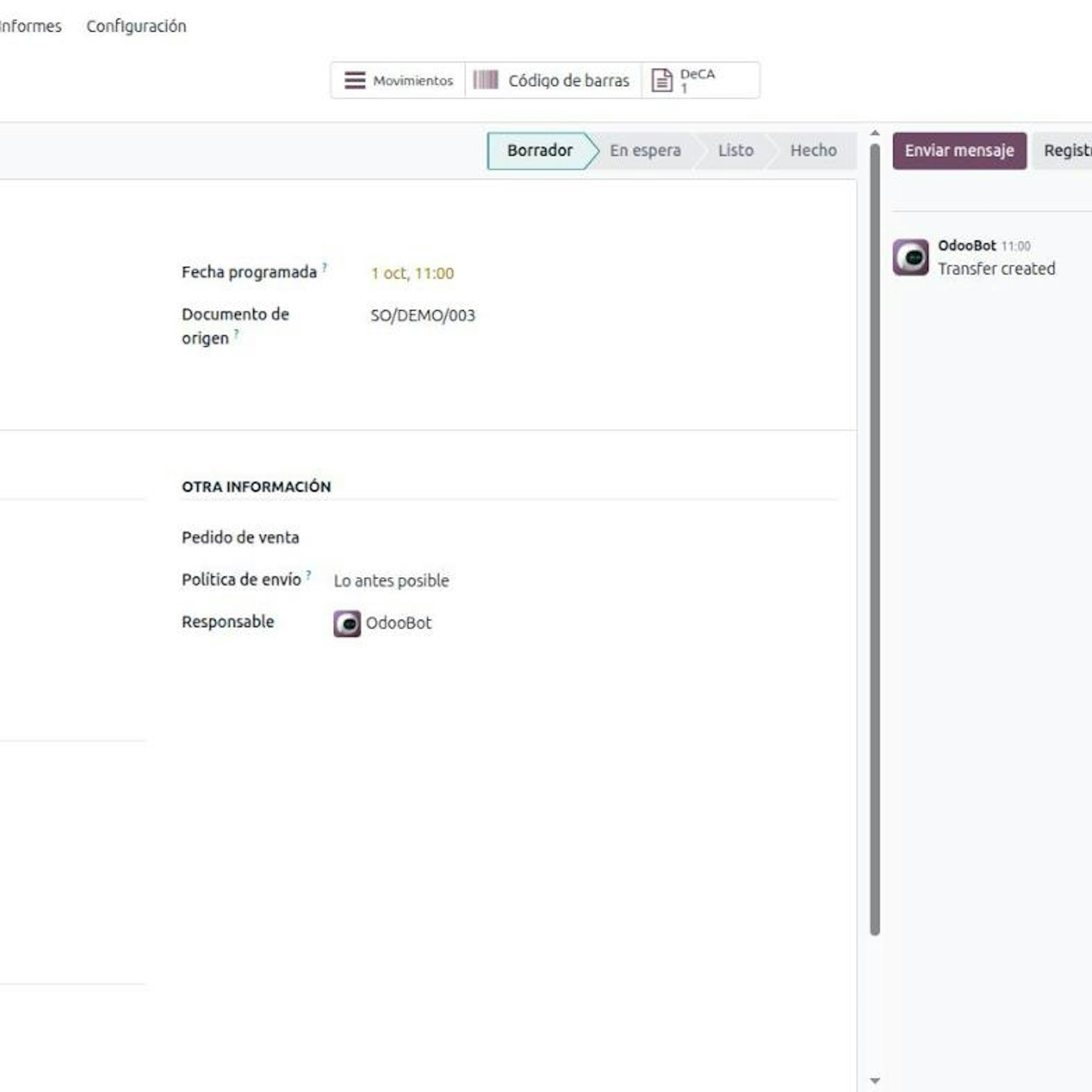Open the Informes menu

30,26
